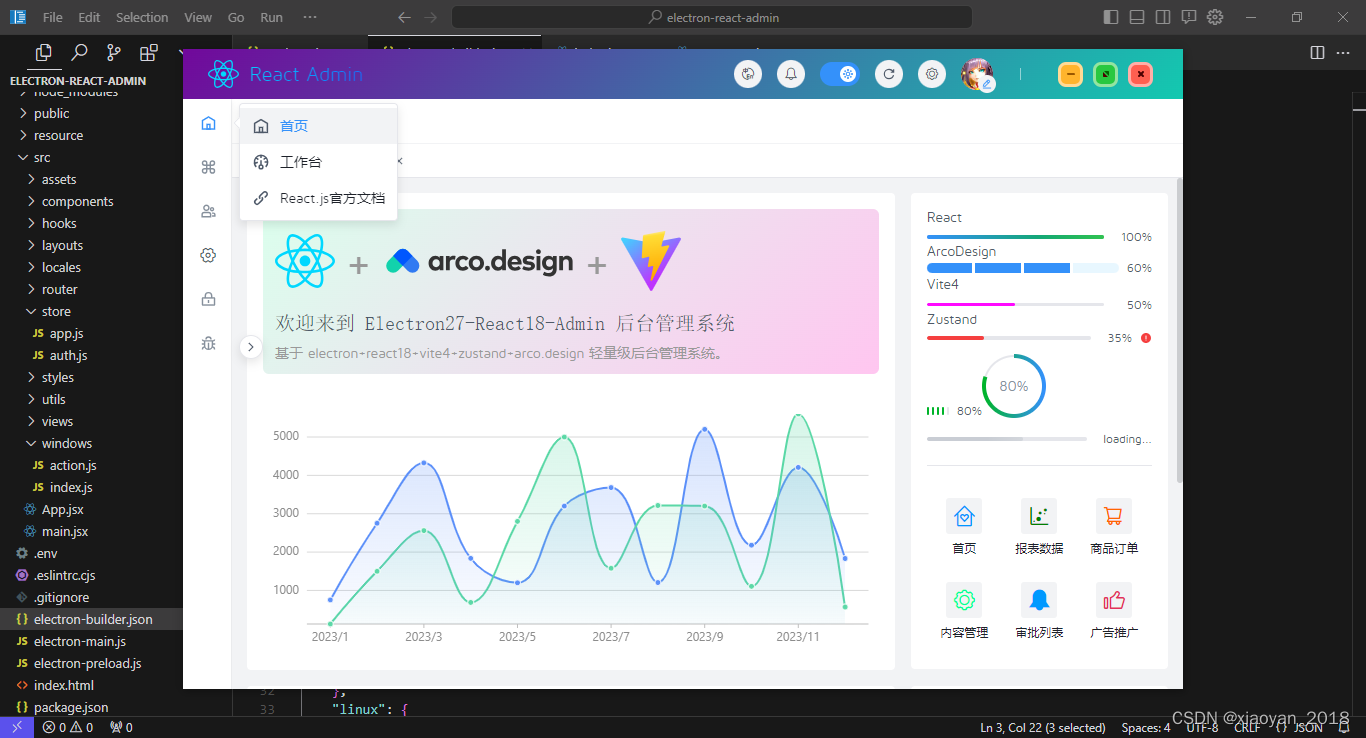Click the 审批列表 bell shortcut icon
The height and width of the screenshot is (738, 1366).
pos(1039,600)
